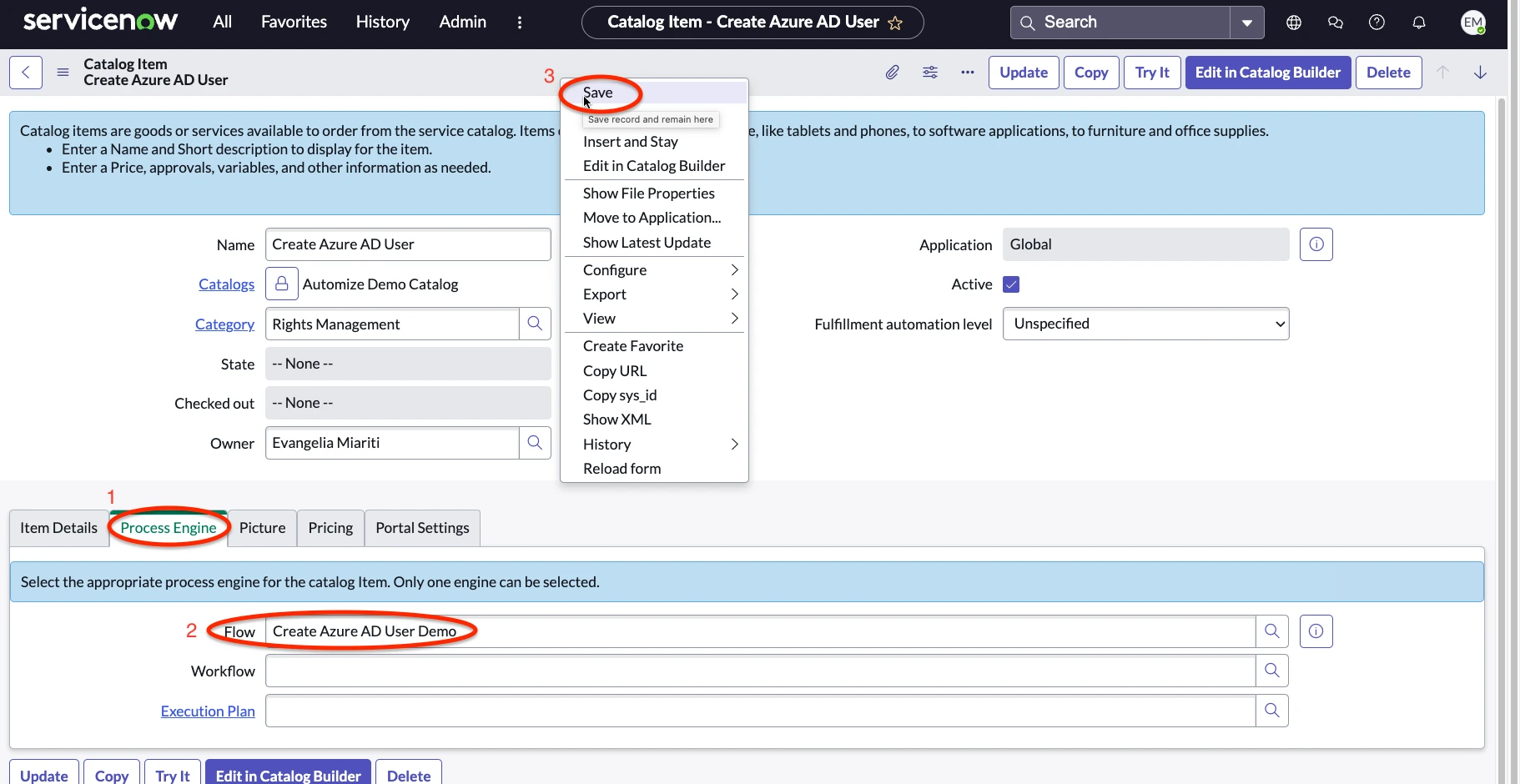Viewport: 1520px width, 784px height.
Task: Click the more options ellipsis in the header
Action: pyautogui.click(x=967, y=73)
